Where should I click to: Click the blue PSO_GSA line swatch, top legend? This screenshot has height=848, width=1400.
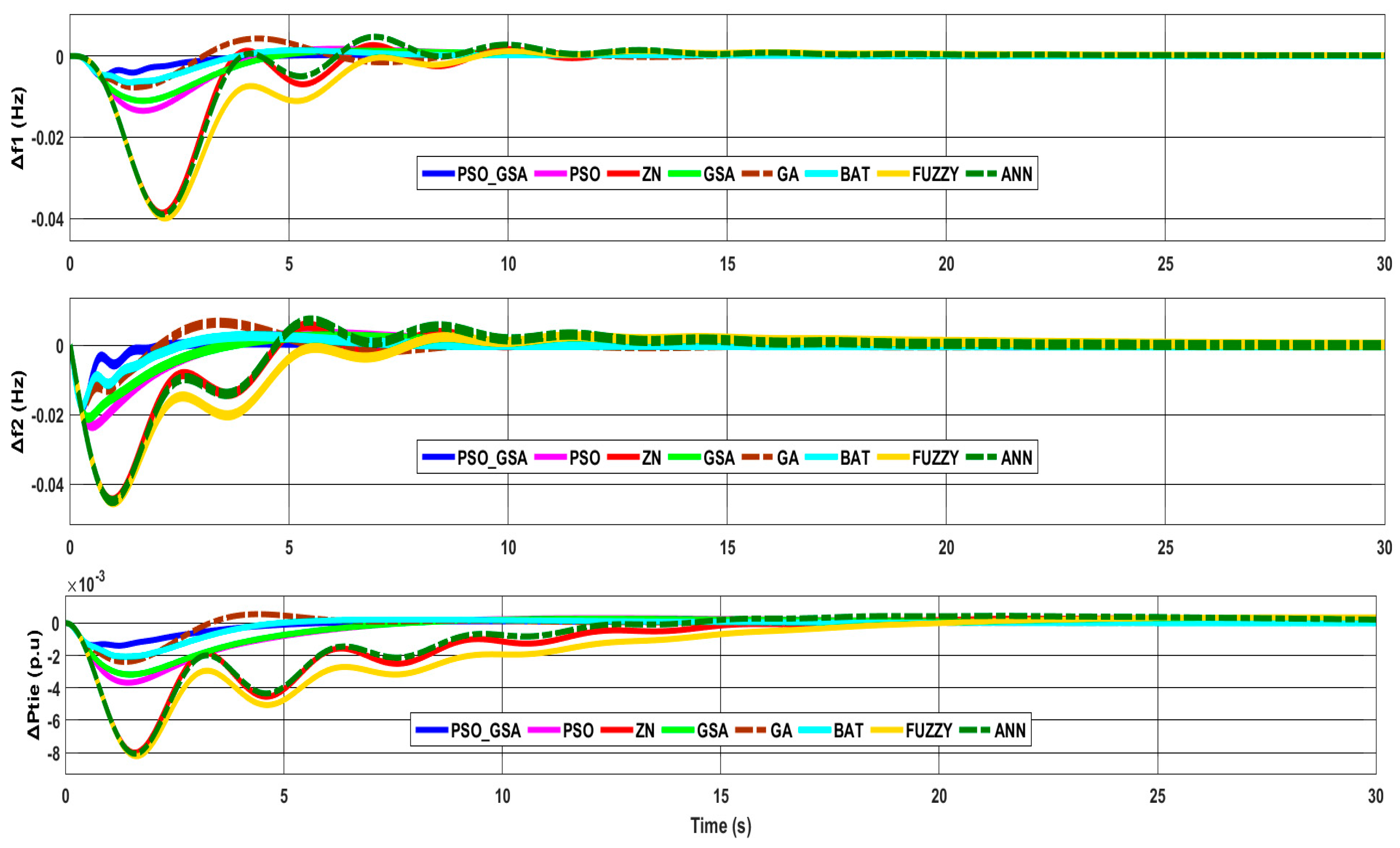pyautogui.click(x=438, y=174)
